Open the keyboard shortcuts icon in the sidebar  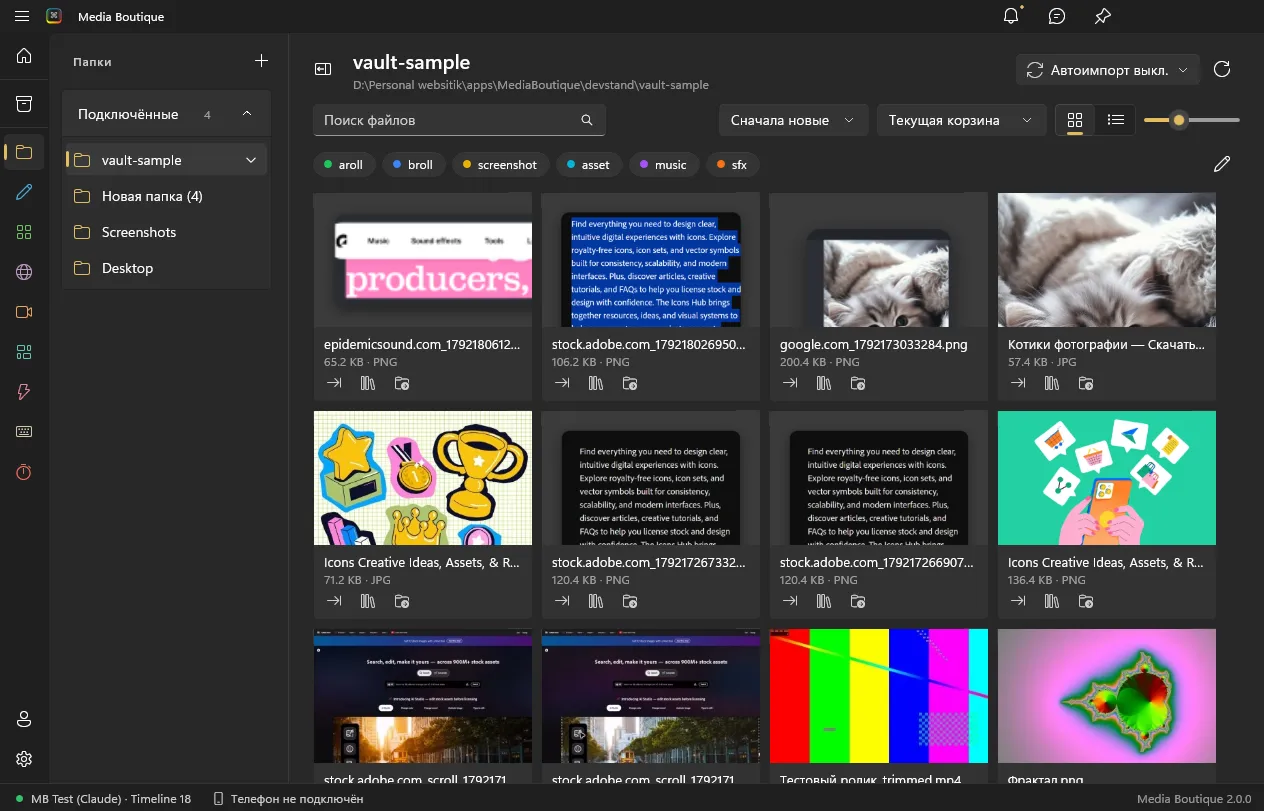24,432
